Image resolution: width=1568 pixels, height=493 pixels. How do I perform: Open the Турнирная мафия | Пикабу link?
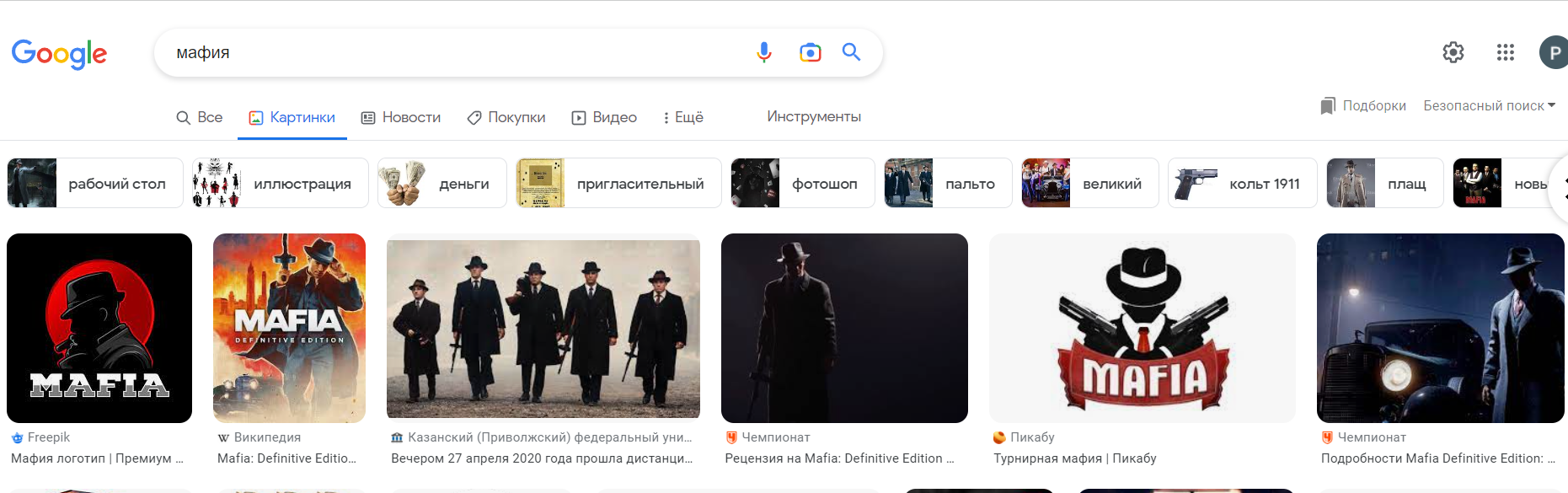pyautogui.click(x=1074, y=458)
